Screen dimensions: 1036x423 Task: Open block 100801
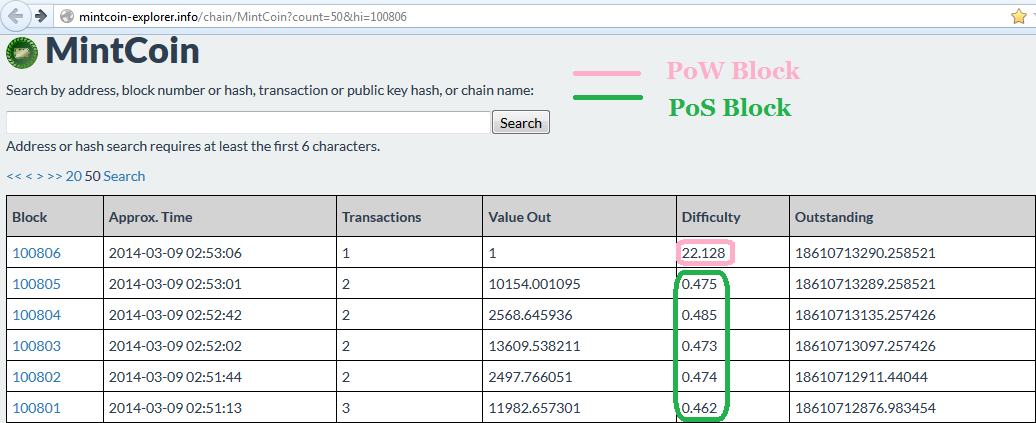coord(36,408)
